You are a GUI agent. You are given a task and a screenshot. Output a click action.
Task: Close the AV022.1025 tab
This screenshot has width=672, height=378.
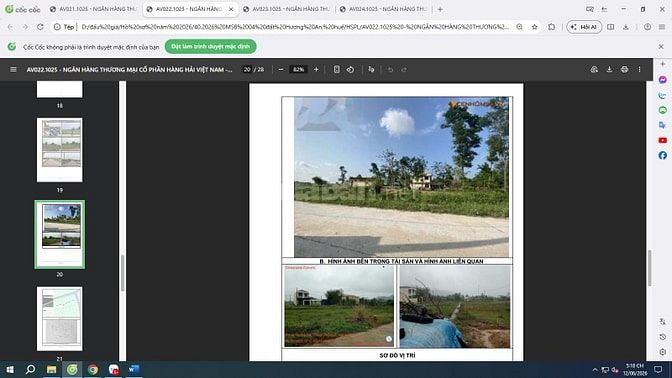(x=231, y=9)
